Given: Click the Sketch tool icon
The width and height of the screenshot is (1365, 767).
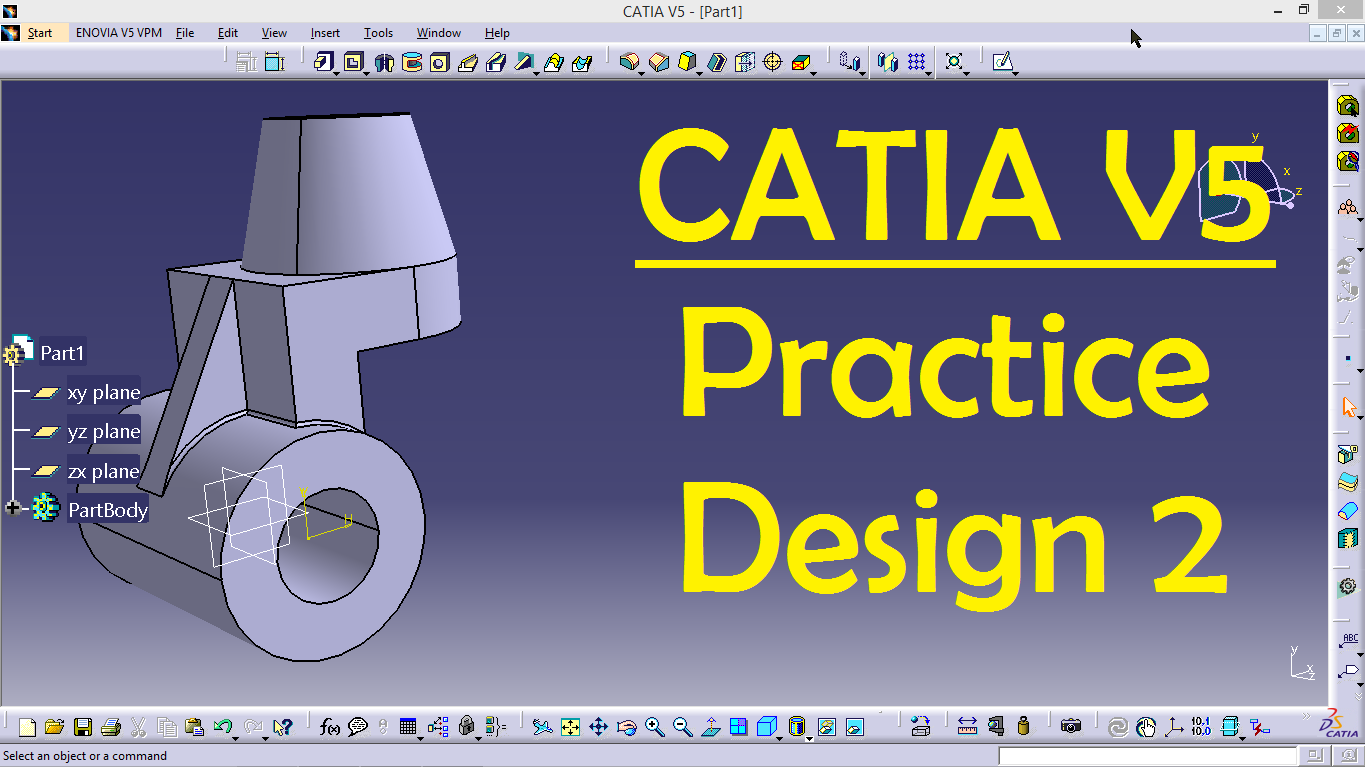Looking at the screenshot, I should (1002, 62).
